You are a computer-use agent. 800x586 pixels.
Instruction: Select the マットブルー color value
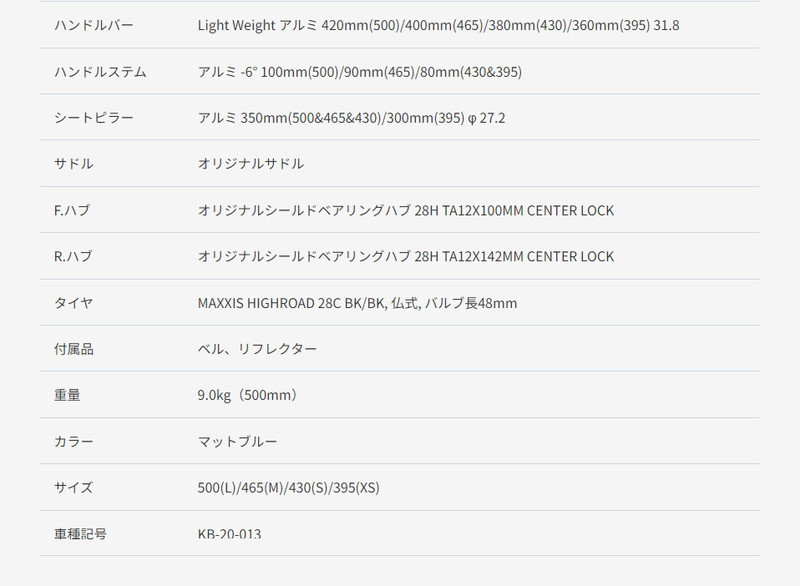pos(237,441)
